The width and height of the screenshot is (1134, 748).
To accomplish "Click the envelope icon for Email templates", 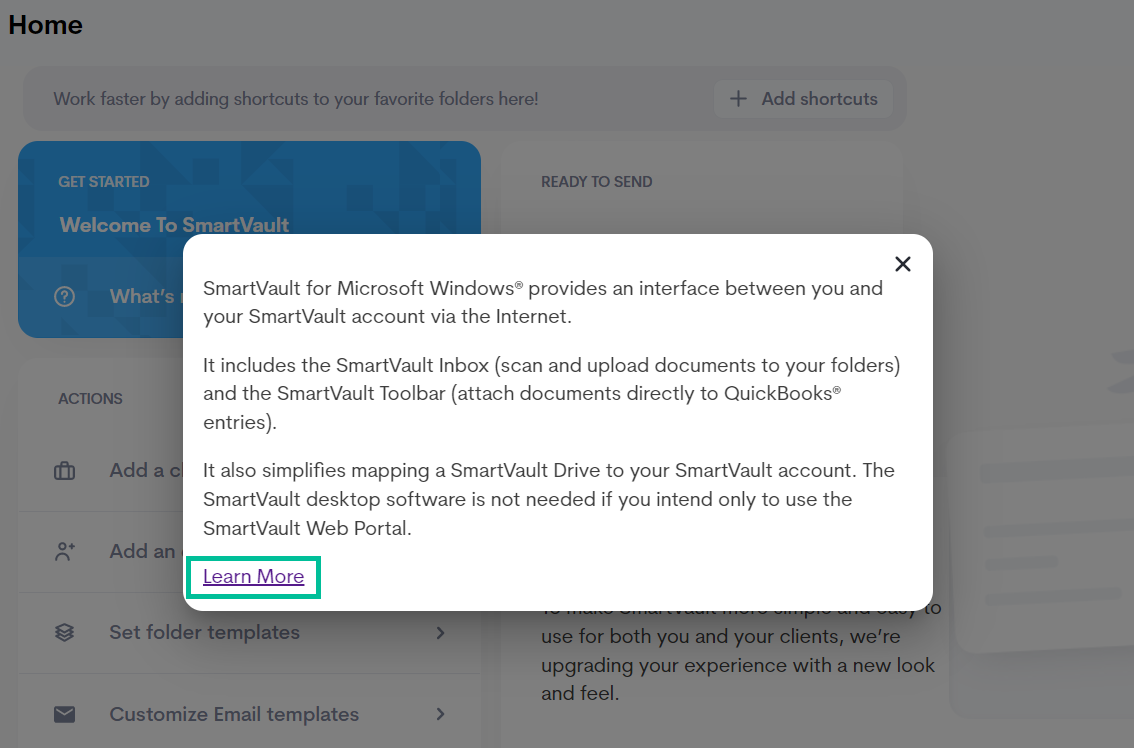I will coord(65,715).
